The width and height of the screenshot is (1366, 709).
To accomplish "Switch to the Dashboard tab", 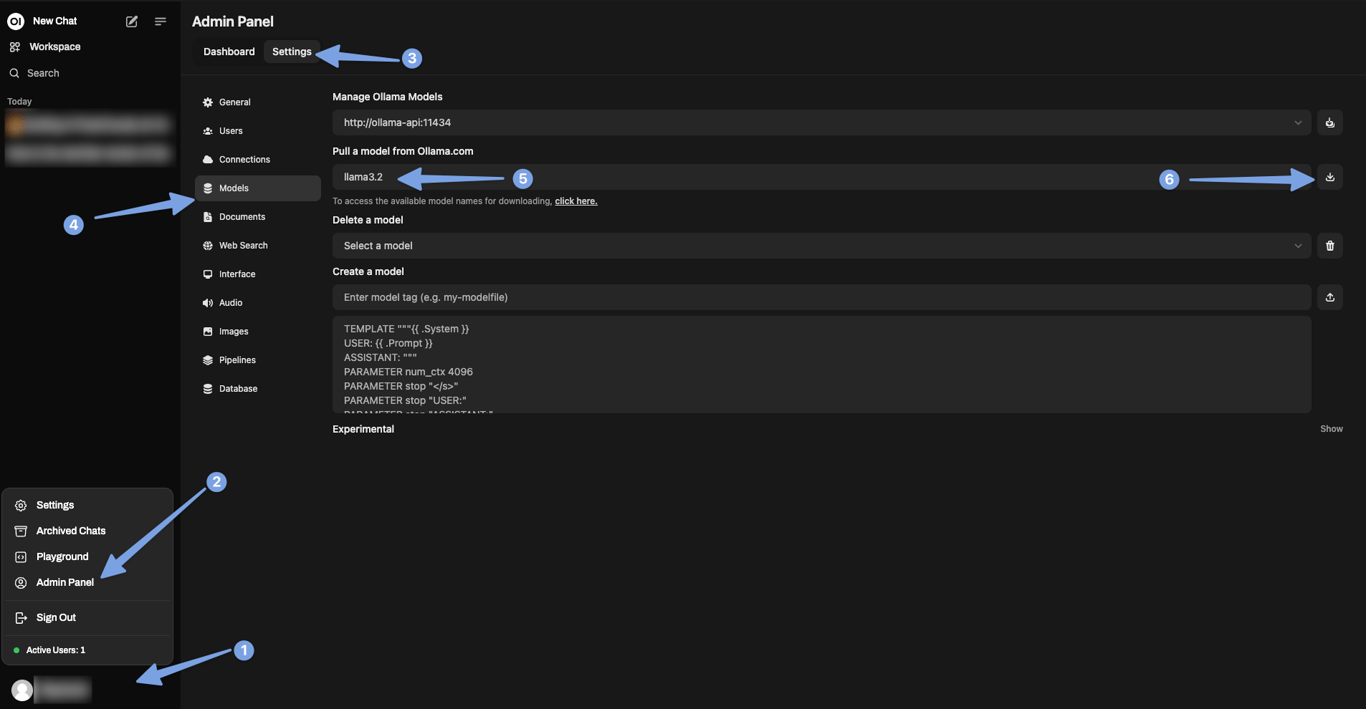I will pyautogui.click(x=229, y=52).
